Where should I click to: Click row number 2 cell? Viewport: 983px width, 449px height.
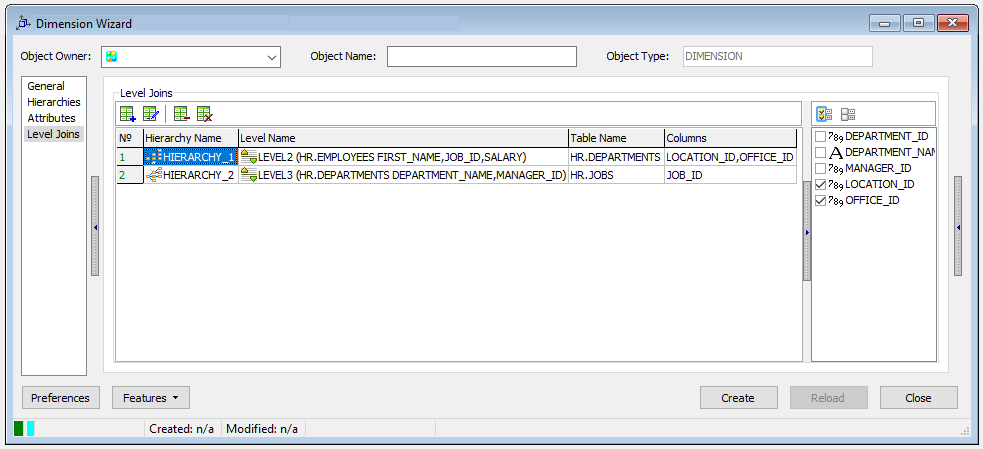130,176
